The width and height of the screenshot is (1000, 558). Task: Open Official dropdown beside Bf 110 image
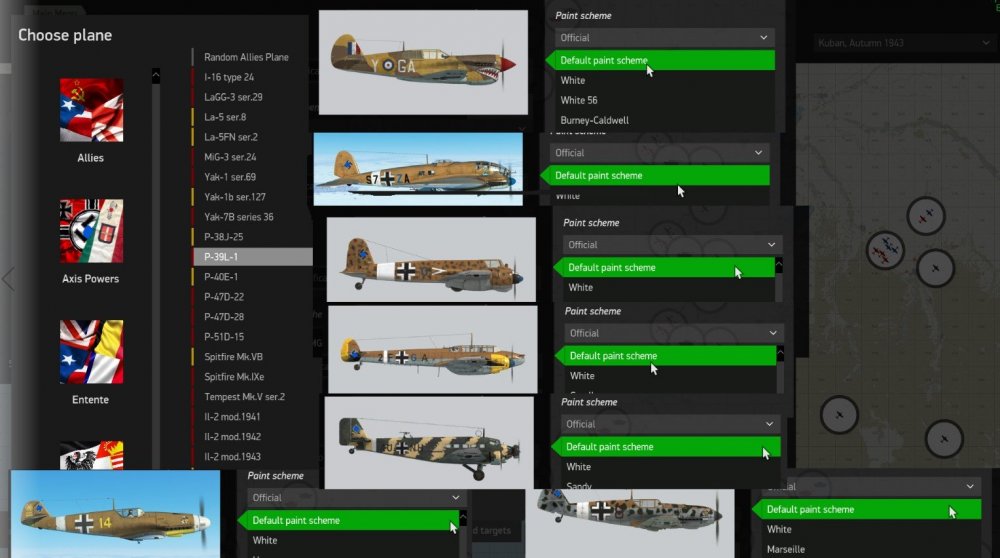673,333
